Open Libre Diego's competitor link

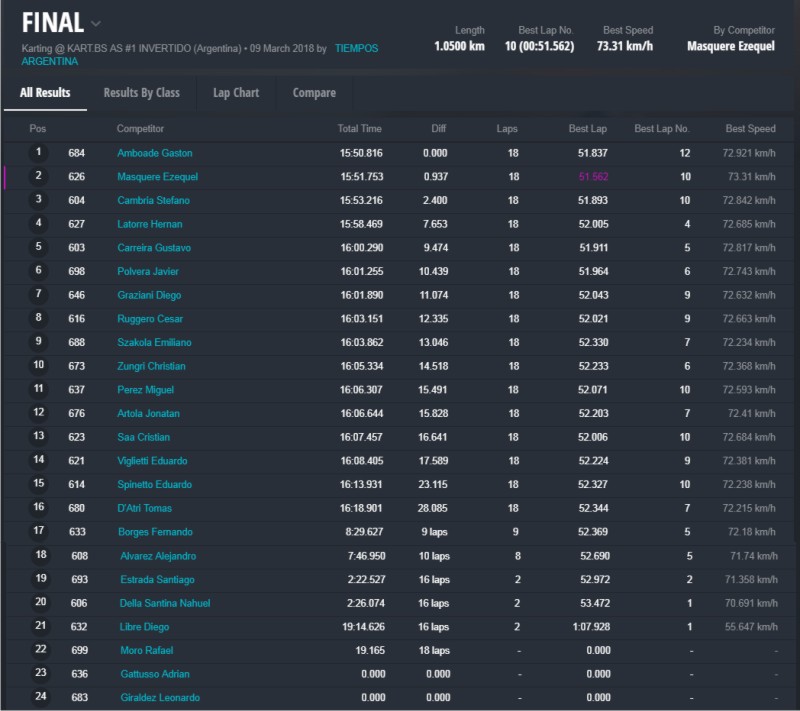click(x=144, y=627)
